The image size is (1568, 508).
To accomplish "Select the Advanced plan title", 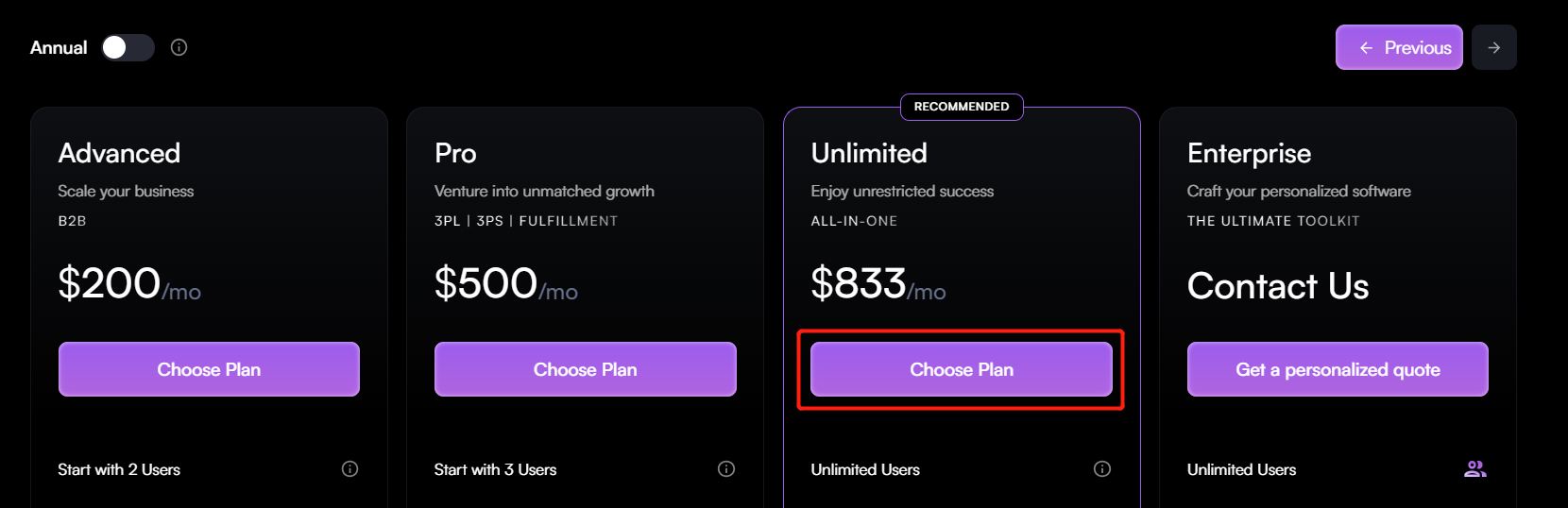I will (119, 153).
